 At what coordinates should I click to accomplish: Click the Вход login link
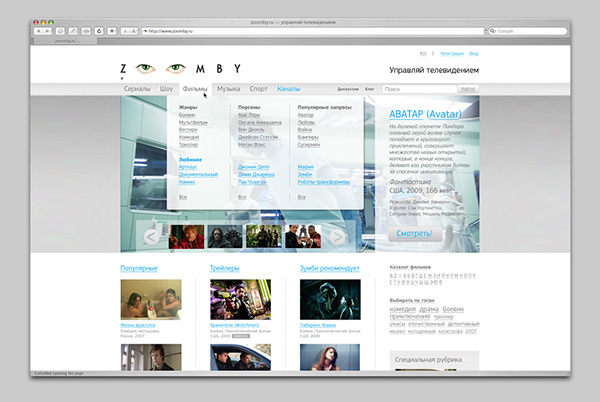[474, 54]
